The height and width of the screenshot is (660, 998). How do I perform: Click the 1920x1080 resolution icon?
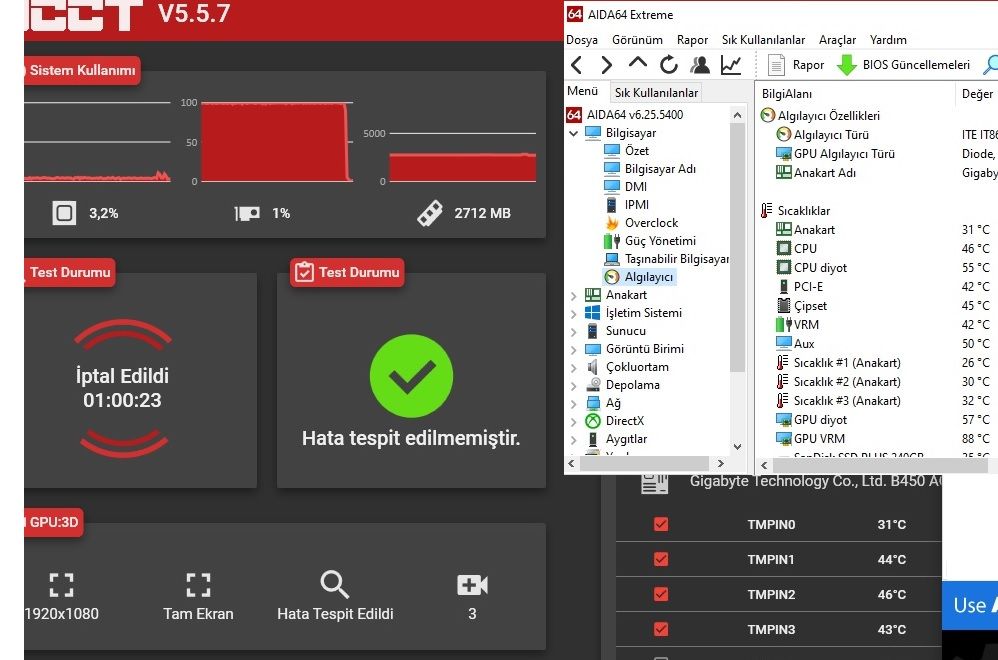click(x=62, y=585)
